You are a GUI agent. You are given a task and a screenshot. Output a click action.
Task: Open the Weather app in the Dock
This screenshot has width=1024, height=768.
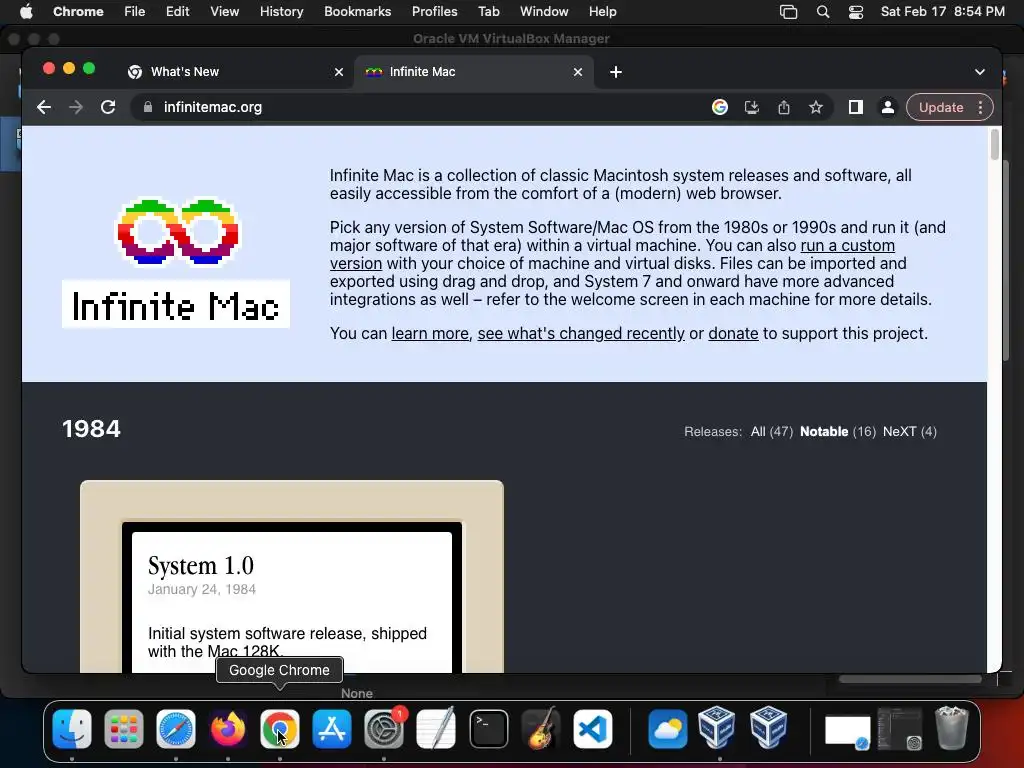point(667,729)
